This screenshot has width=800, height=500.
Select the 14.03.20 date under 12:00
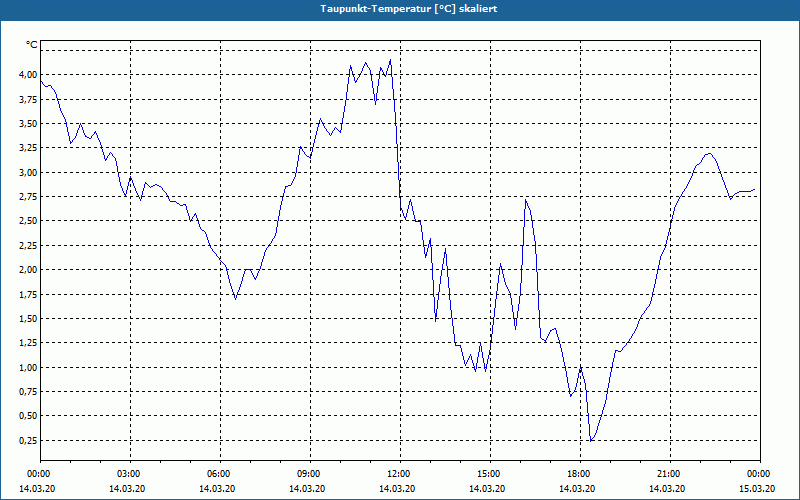[x=397, y=488]
